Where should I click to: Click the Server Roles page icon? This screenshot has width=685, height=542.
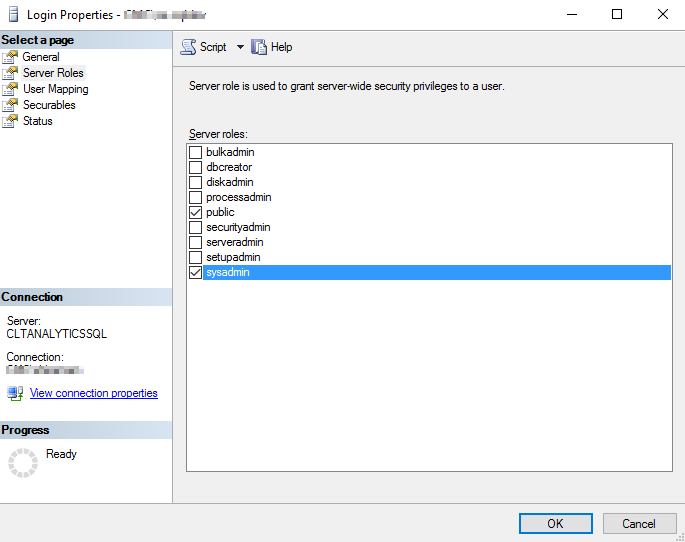tap(10, 73)
